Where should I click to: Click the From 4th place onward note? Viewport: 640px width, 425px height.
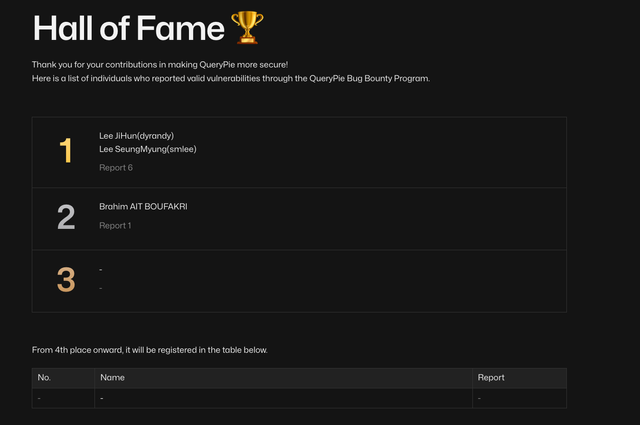pyautogui.click(x=149, y=350)
